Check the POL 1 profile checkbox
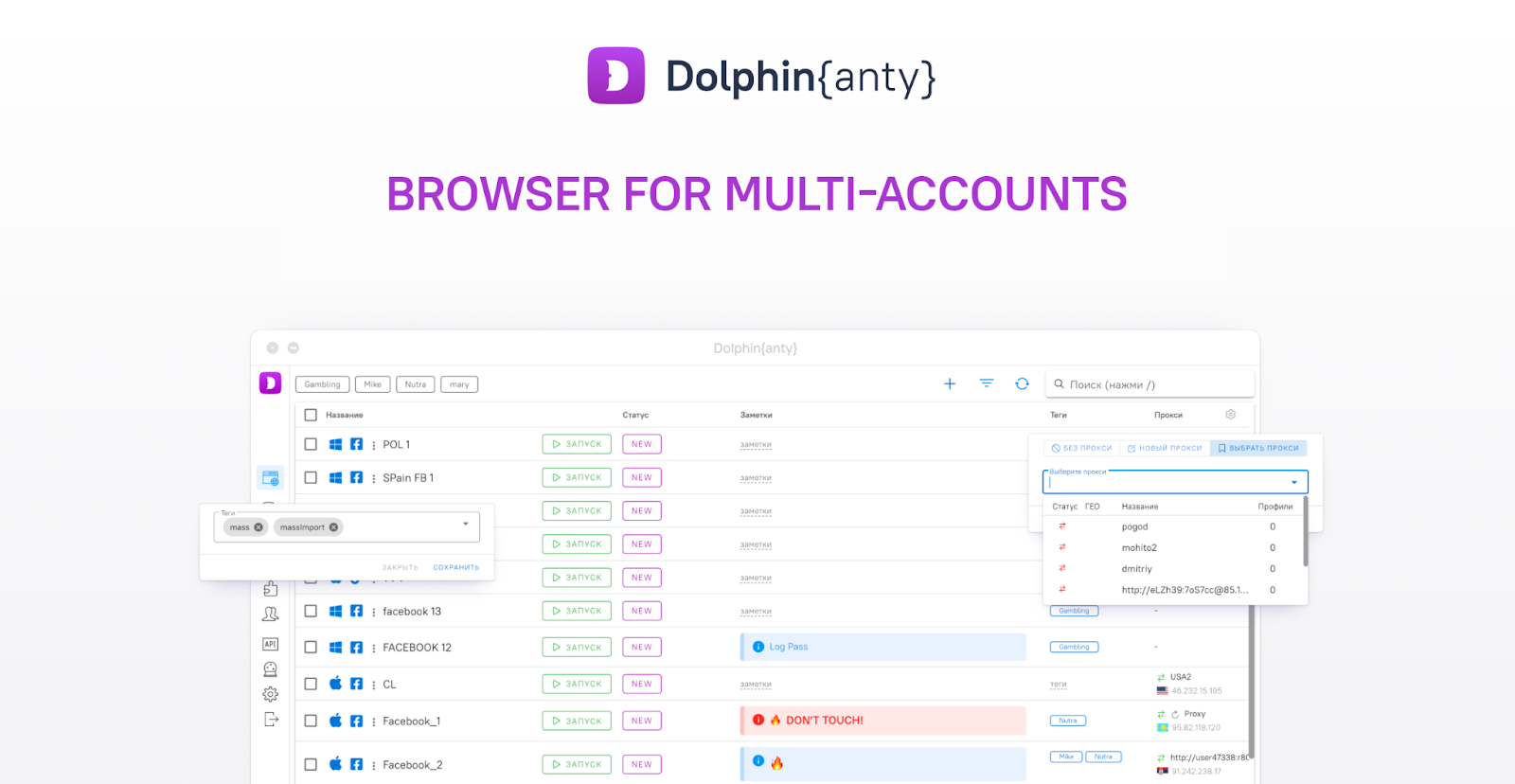 coord(311,444)
